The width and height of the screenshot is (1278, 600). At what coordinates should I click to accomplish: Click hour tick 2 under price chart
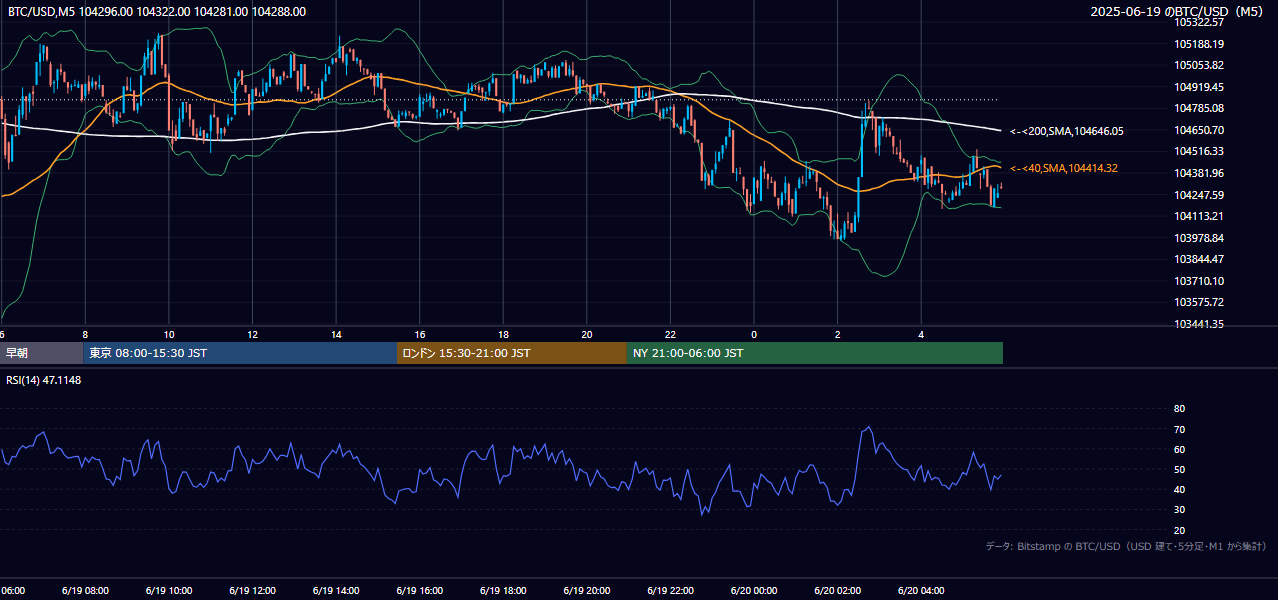click(838, 334)
